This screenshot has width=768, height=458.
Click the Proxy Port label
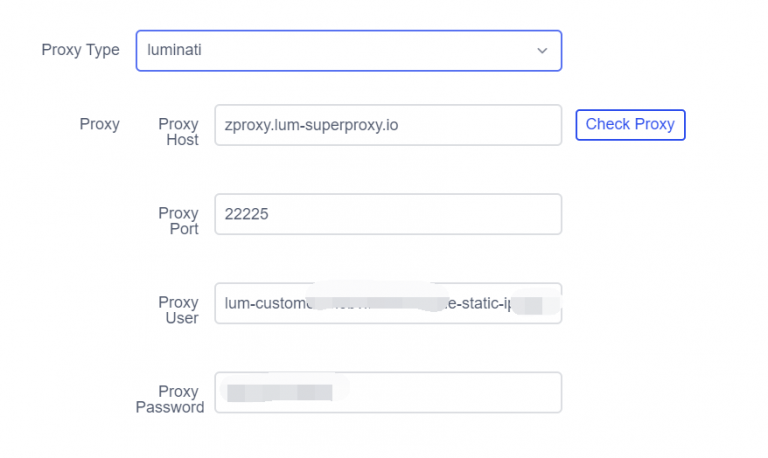[179, 221]
